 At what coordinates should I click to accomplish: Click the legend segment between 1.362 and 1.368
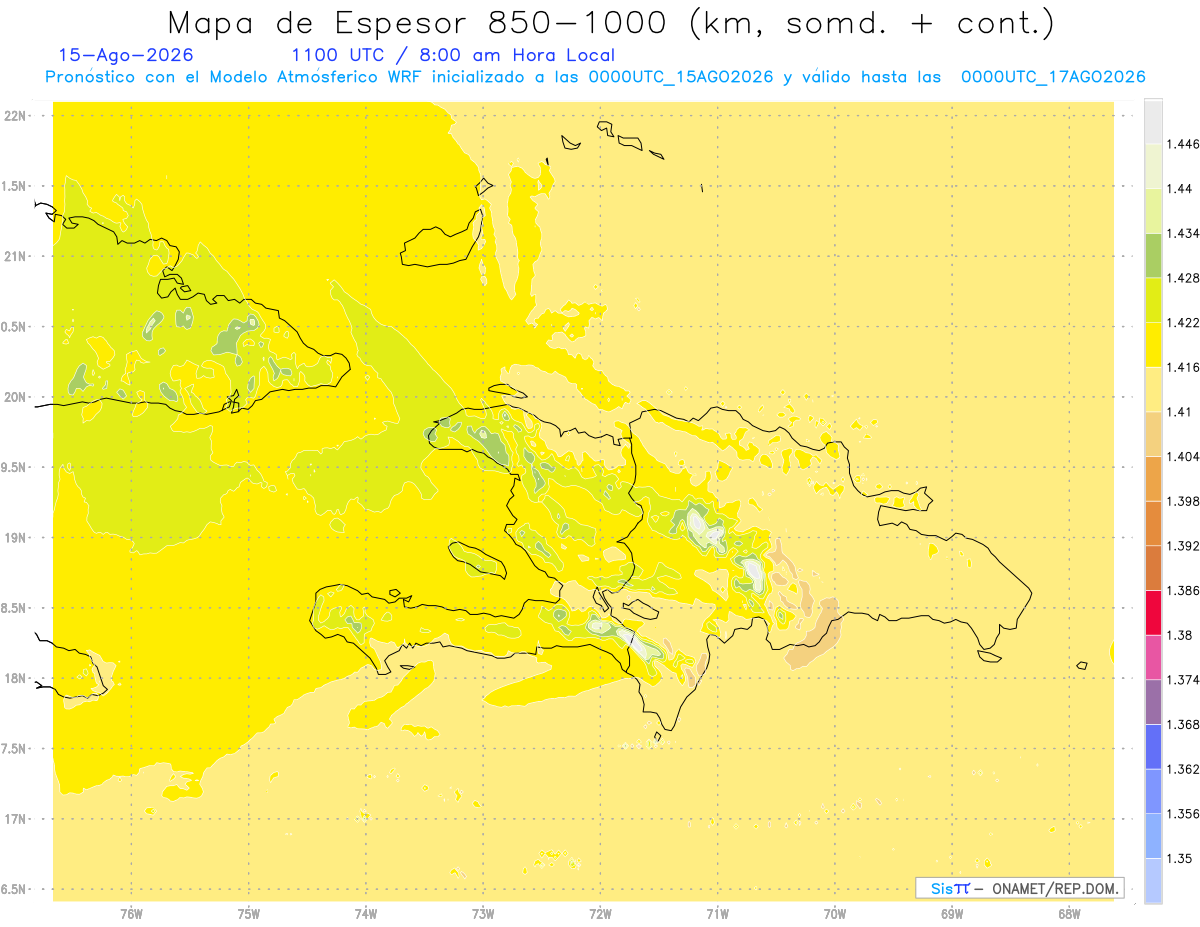coord(1153,747)
